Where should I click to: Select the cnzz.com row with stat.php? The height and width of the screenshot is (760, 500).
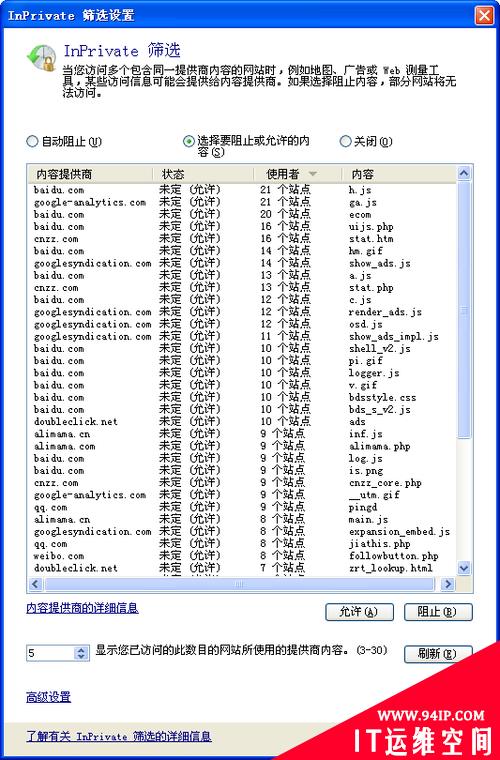242,287
